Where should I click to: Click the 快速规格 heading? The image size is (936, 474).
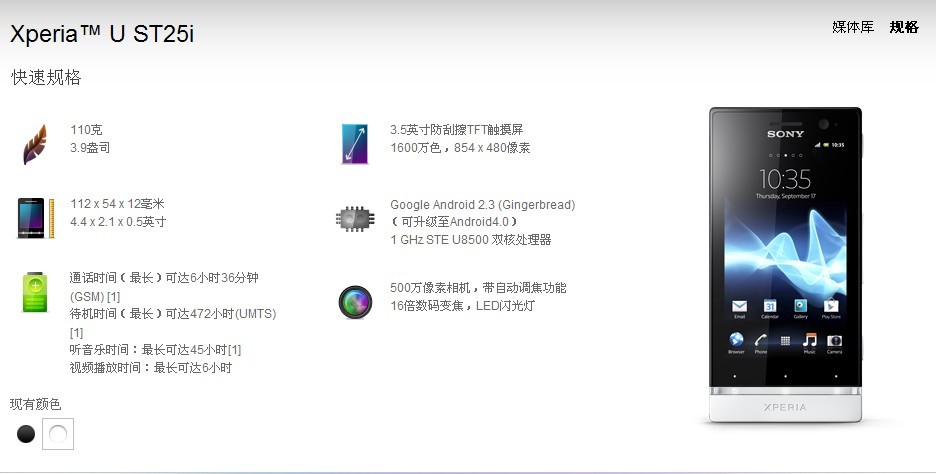[46, 77]
